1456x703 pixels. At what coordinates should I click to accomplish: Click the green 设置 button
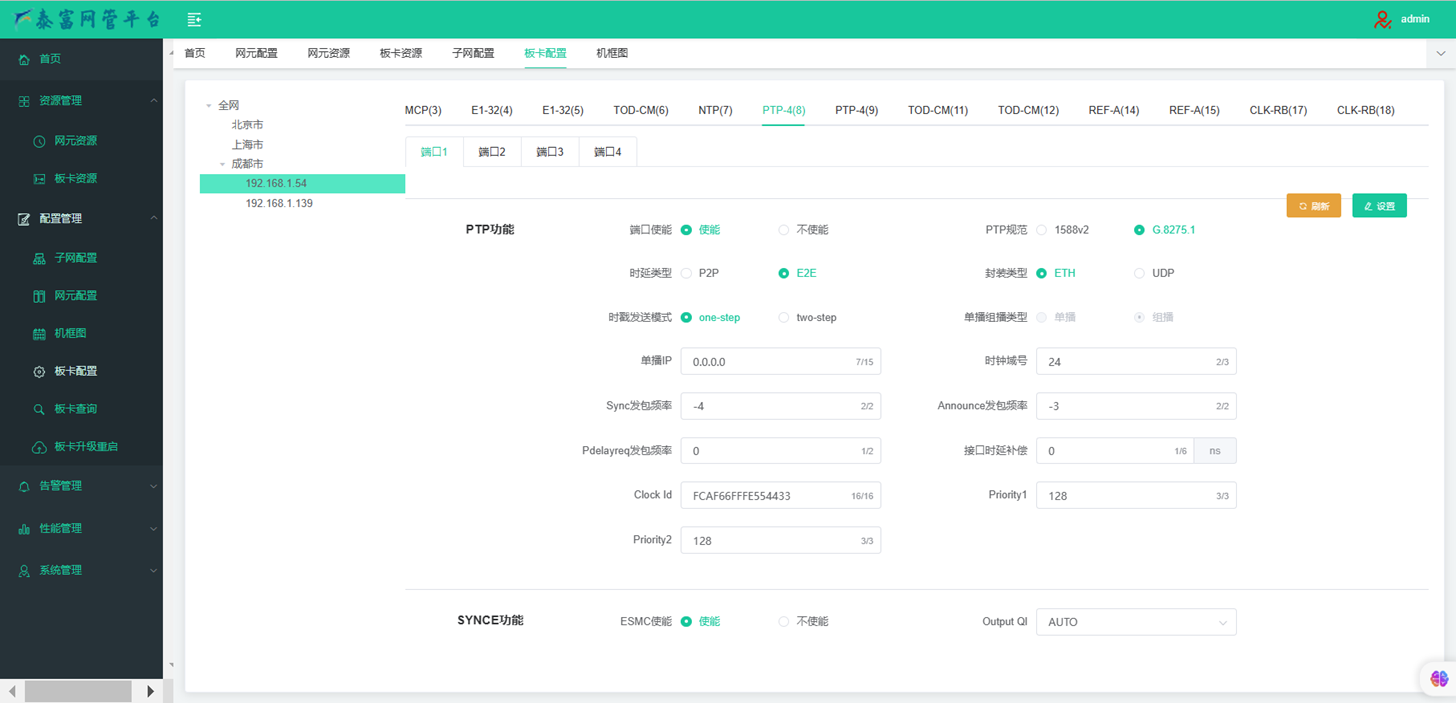click(1379, 206)
